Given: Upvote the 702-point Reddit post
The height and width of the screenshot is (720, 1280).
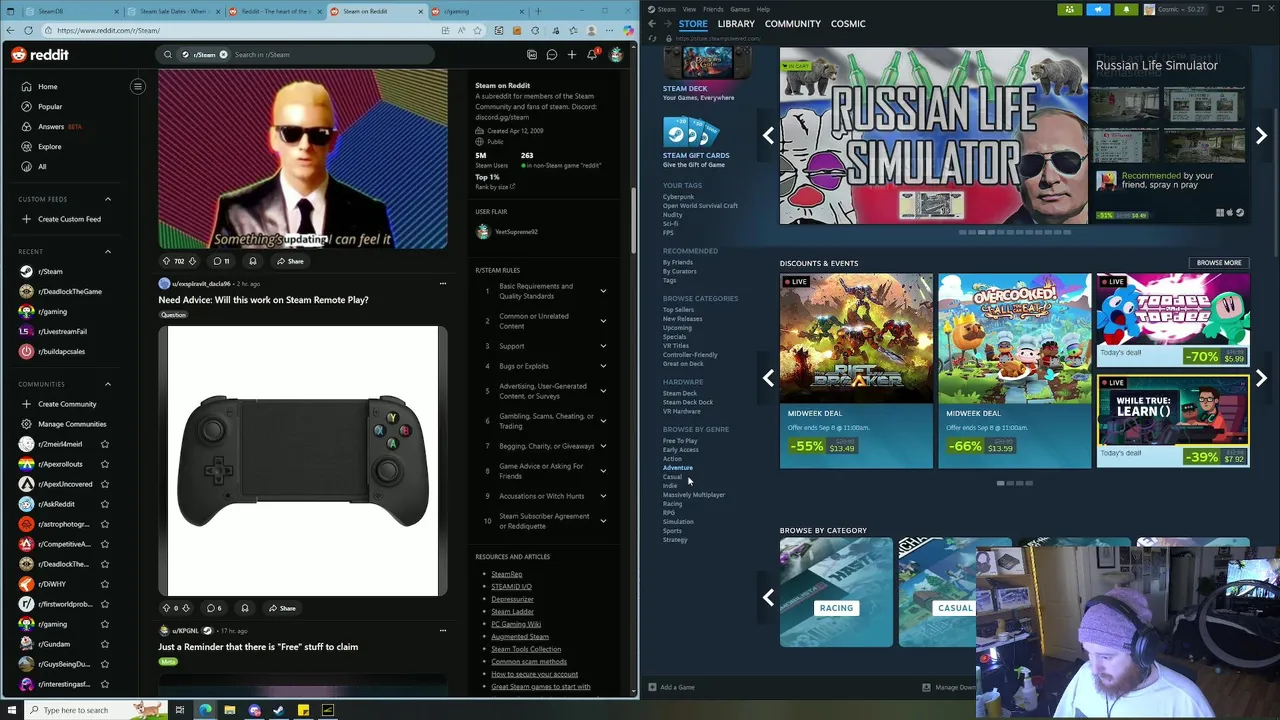Looking at the screenshot, I should tap(166, 261).
